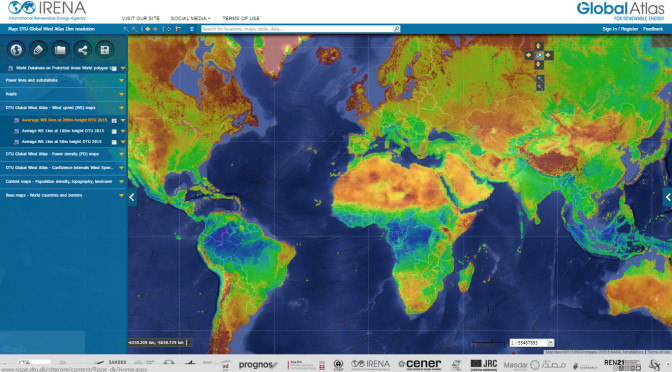The width and height of the screenshot is (672, 372).
Task: Open options arrow for Average WS 50m layer
Action: [x=123, y=142]
